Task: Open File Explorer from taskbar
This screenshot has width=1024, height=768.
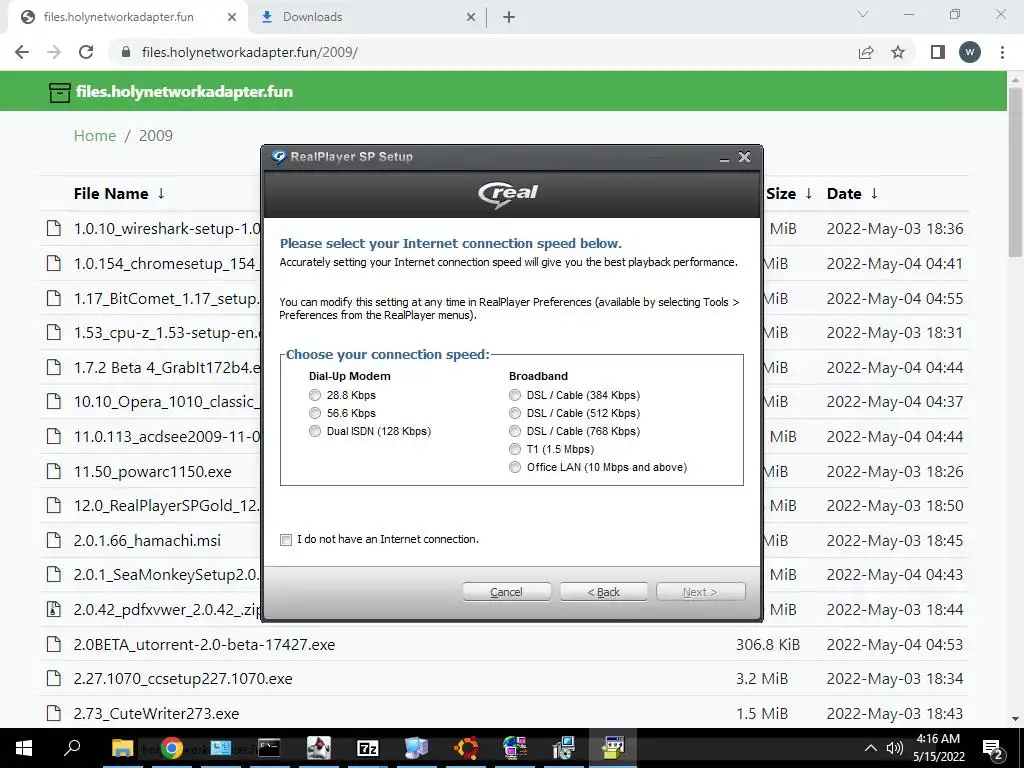Action: click(x=122, y=748)
